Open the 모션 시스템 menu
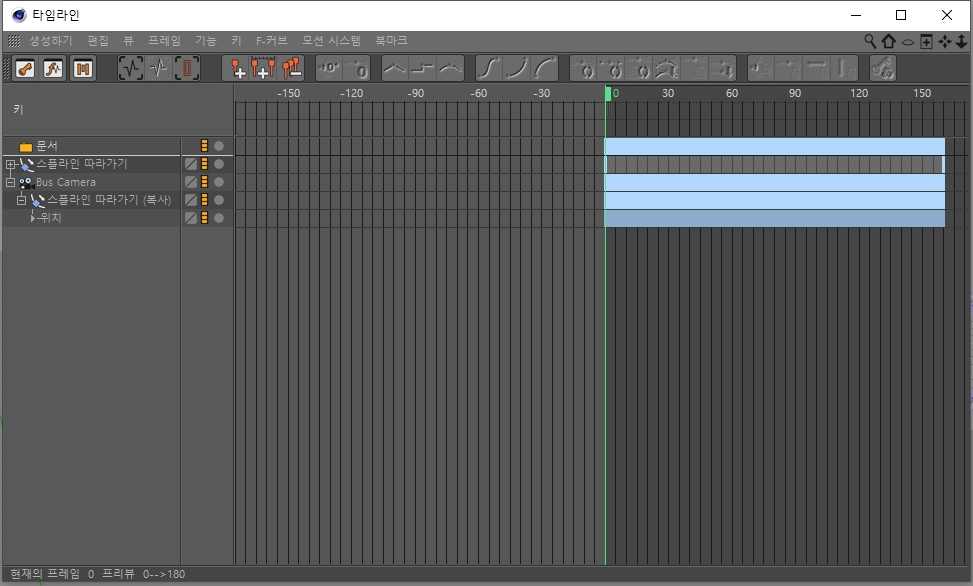This screenshot has width=973, height=586. coord(331,41)
